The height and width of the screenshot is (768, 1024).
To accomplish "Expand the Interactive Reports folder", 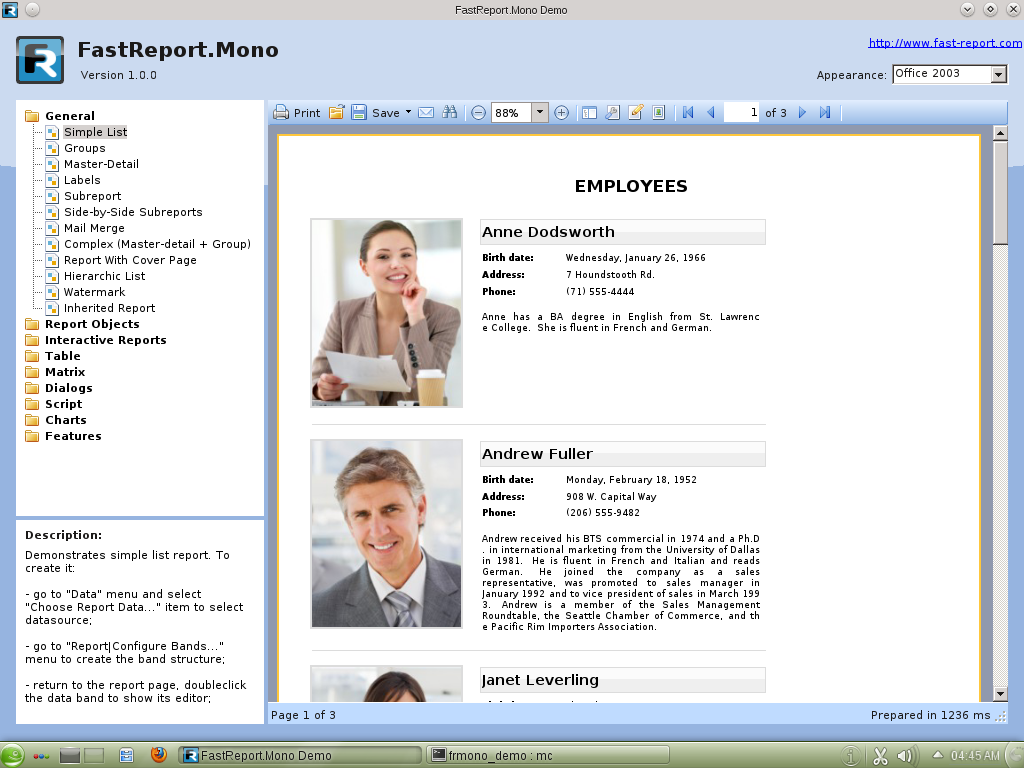I will coord(105,340).
